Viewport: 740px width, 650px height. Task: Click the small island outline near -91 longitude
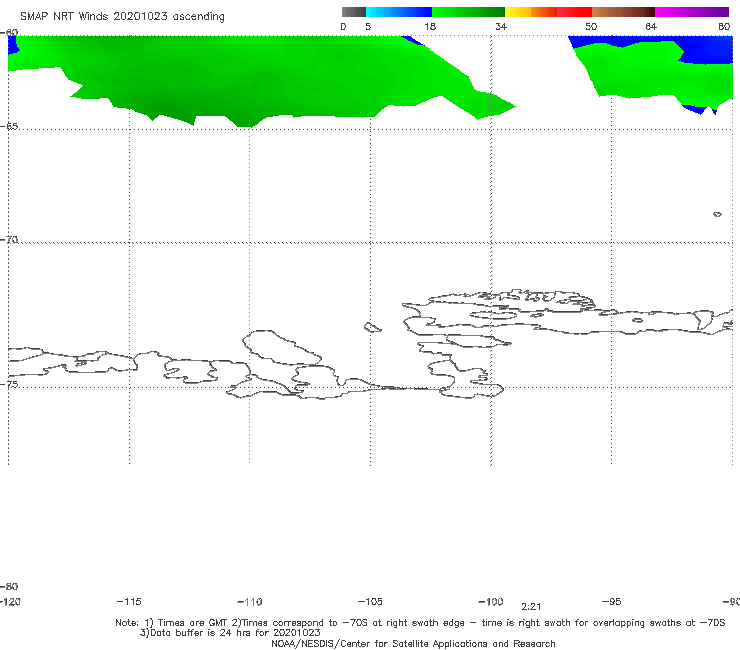(717, 214)
